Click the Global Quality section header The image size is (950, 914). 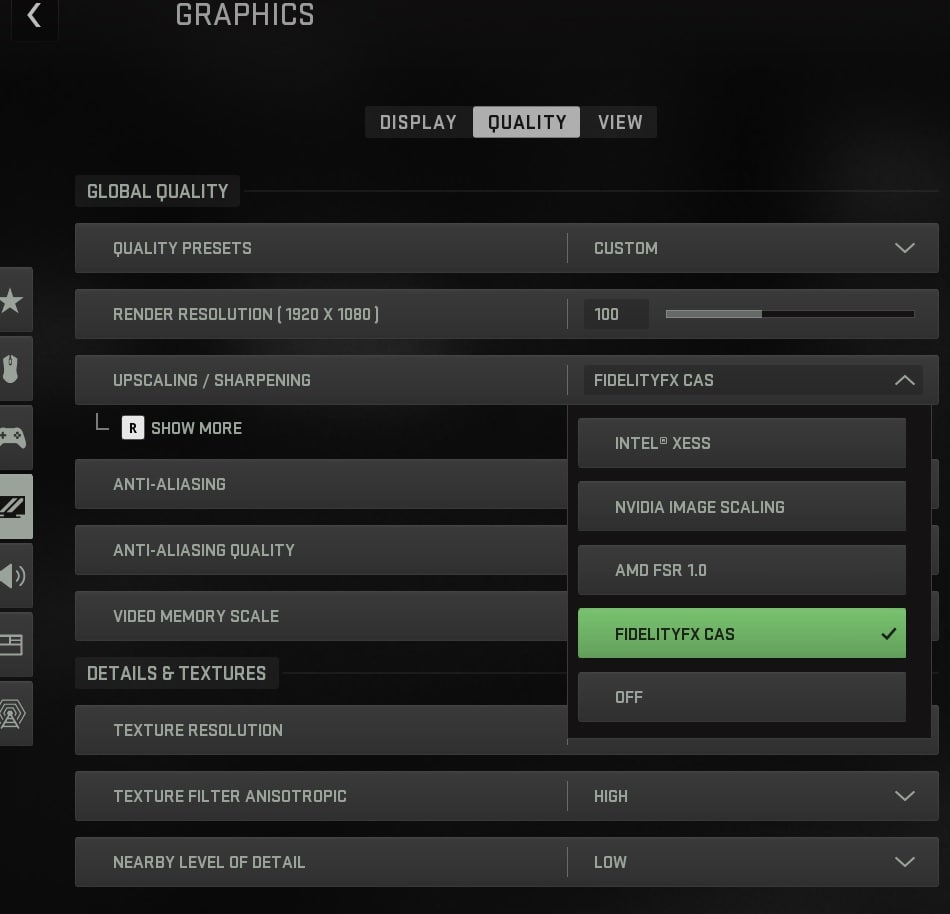point(158,191)
